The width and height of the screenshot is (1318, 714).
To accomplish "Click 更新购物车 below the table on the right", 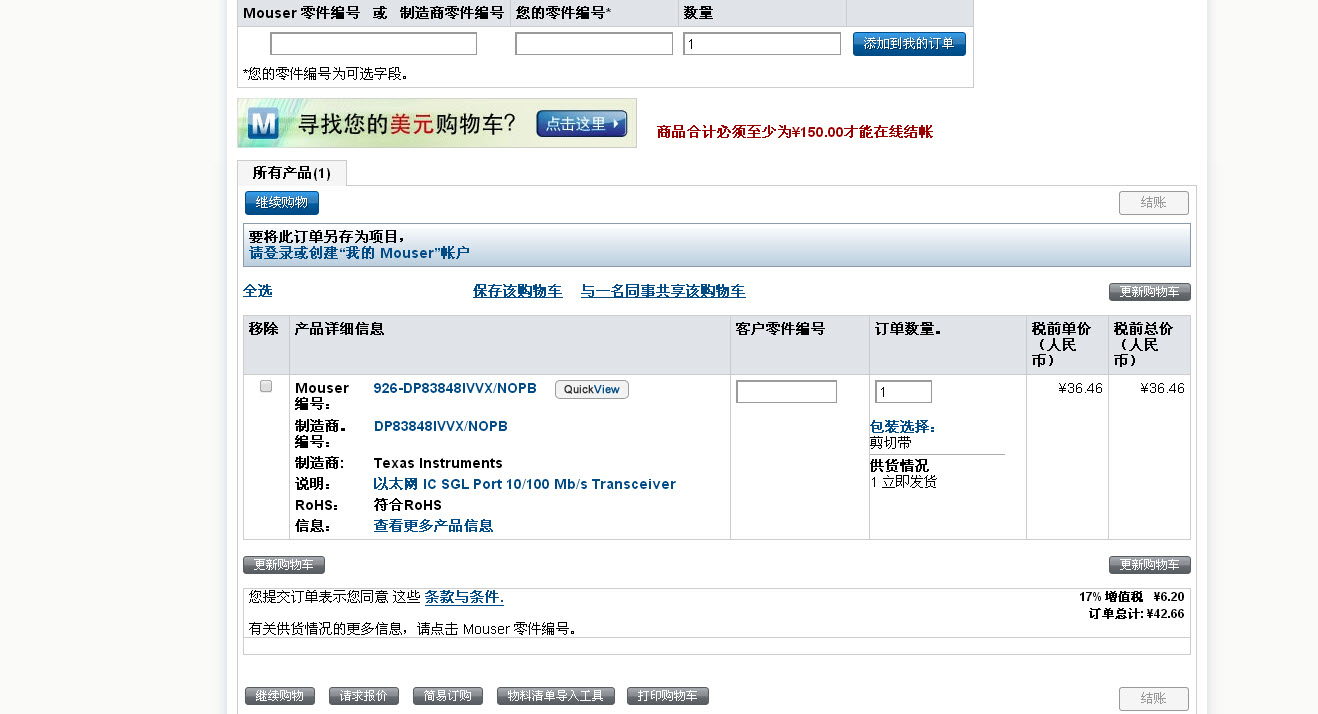I will coord(1150,565).
